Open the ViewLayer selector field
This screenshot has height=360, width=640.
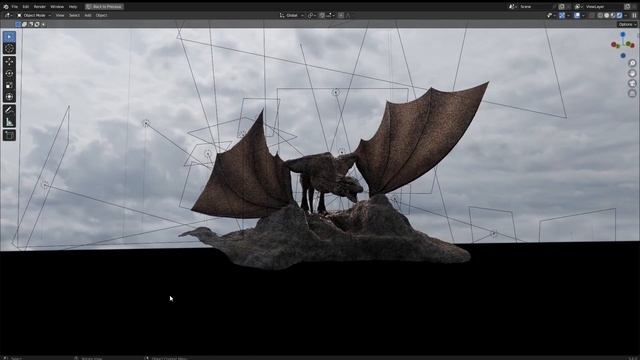tap(603, 7)
